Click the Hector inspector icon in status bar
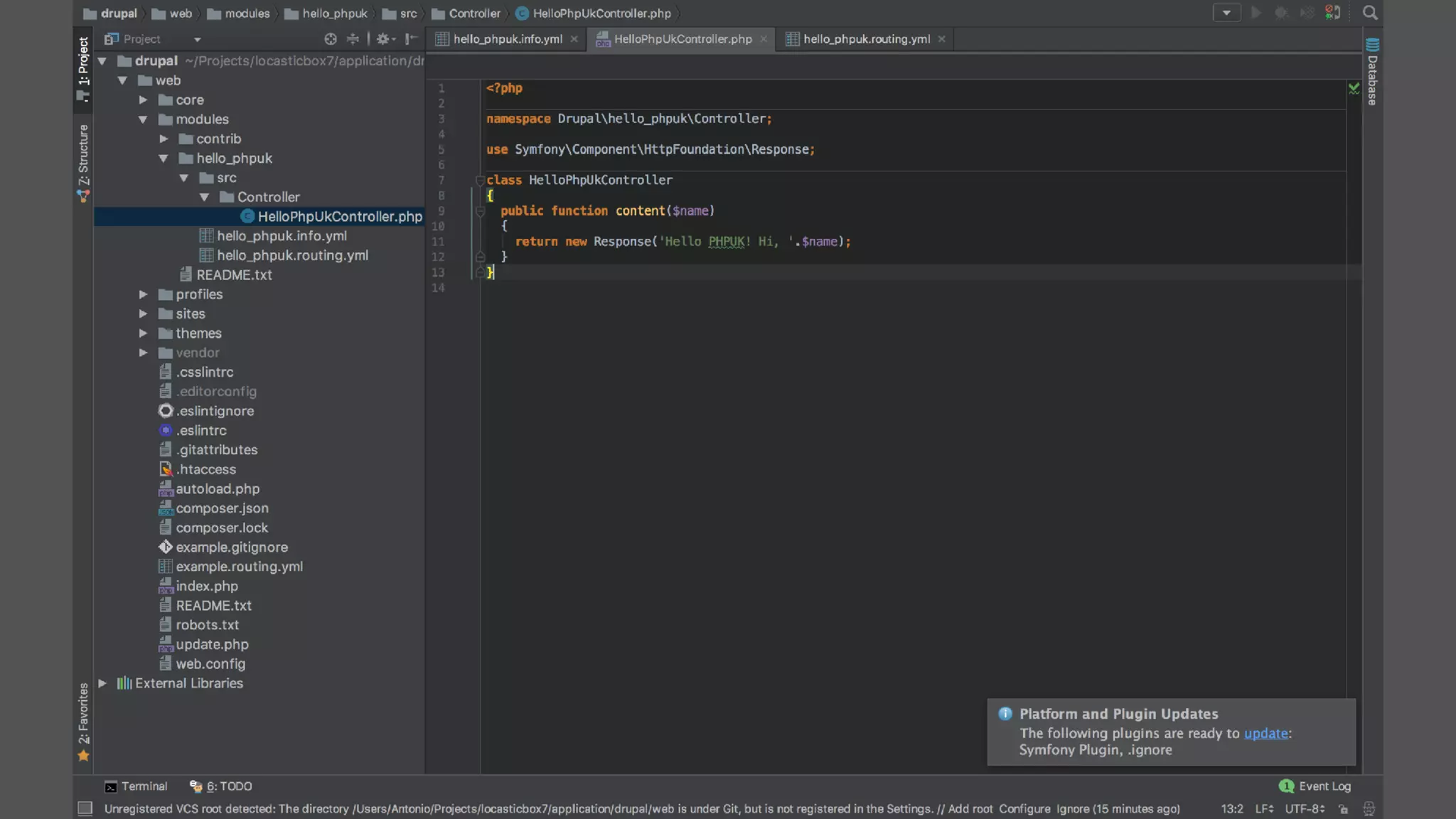 point(1369,809)
